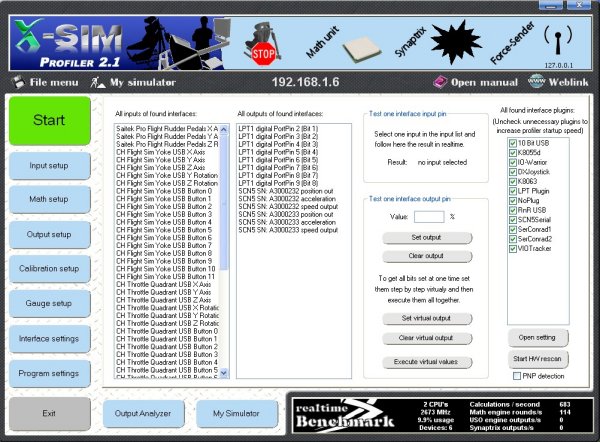Uncheck the SerConrad2 plugin

coord(513,239)
